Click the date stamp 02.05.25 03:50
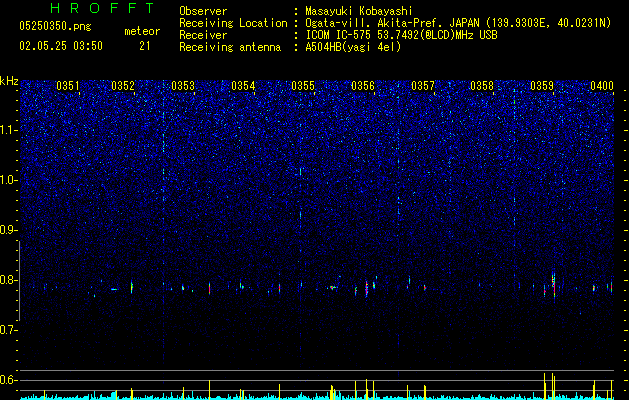The width and height of the screenshot is (629, 400). tap(61, 46)
